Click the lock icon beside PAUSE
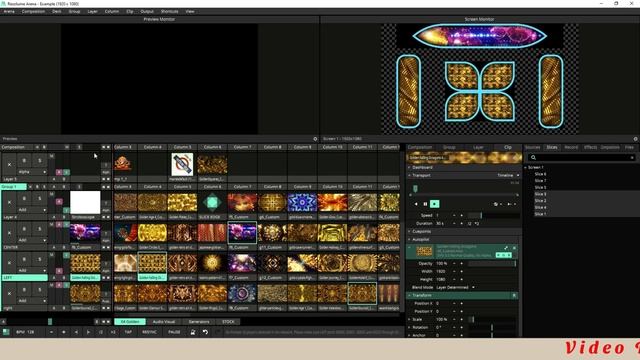640x360 pixels. click(193, 332)
